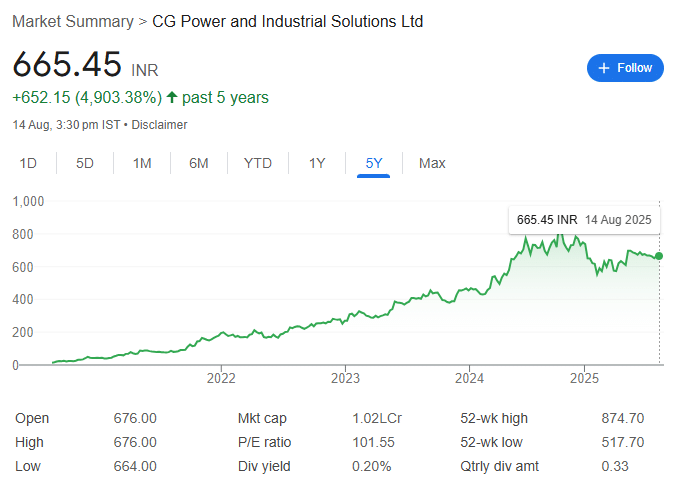Select the 6M time range tab
Image resolution: width=694 pixels, height=494 pixels.
(199, 163)
